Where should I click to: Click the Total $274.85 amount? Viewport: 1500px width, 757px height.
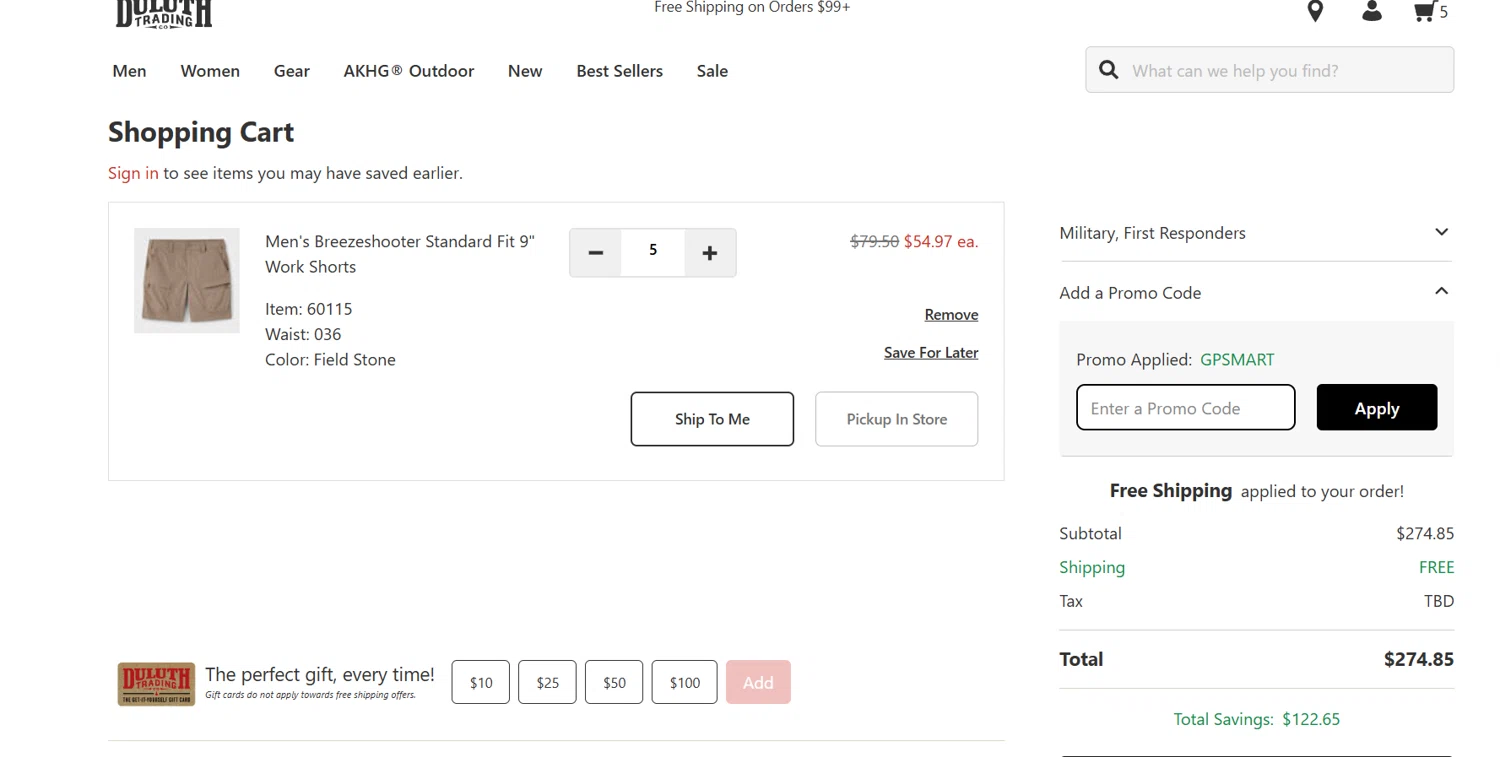click(x=1419, y=659)
